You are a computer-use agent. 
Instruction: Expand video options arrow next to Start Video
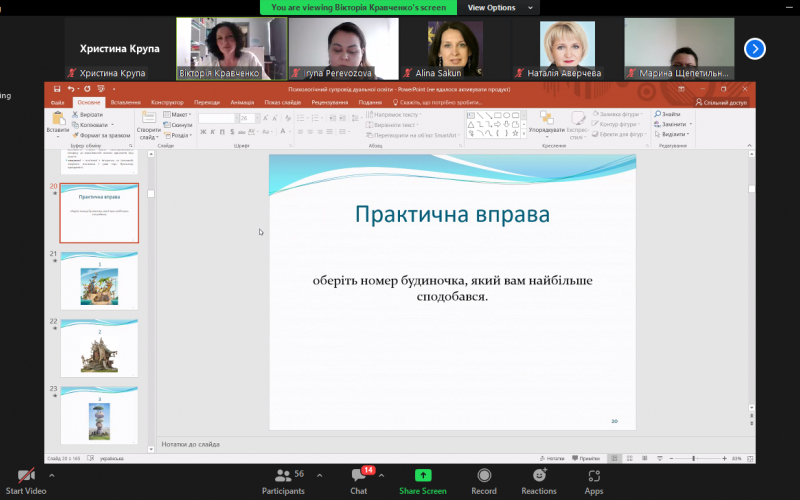tap(52, 476)
